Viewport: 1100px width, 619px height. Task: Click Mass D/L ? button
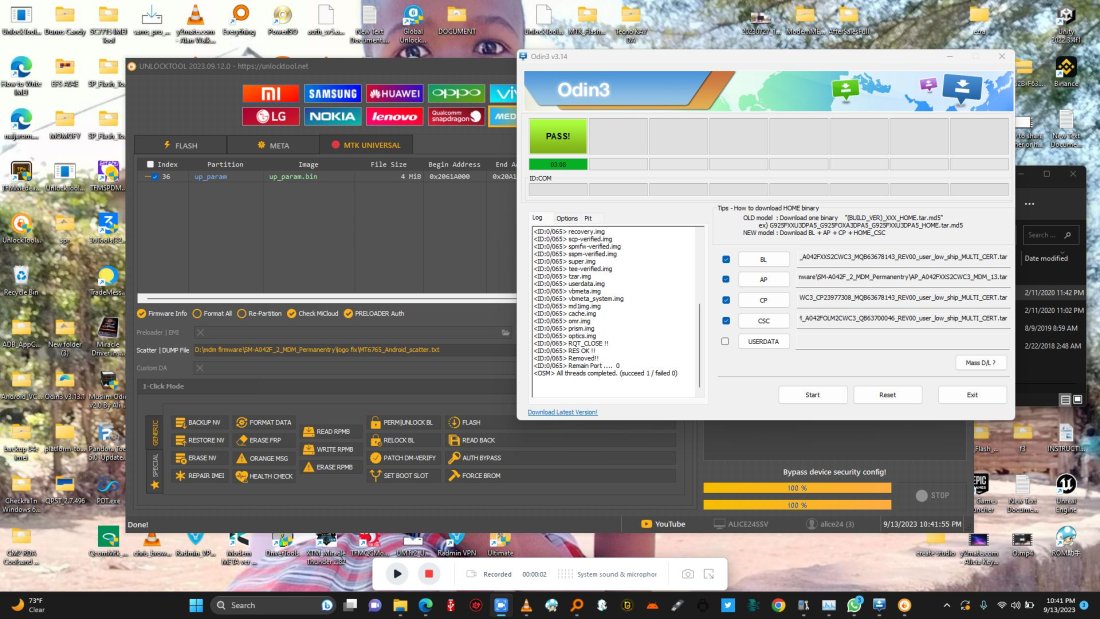980,363
